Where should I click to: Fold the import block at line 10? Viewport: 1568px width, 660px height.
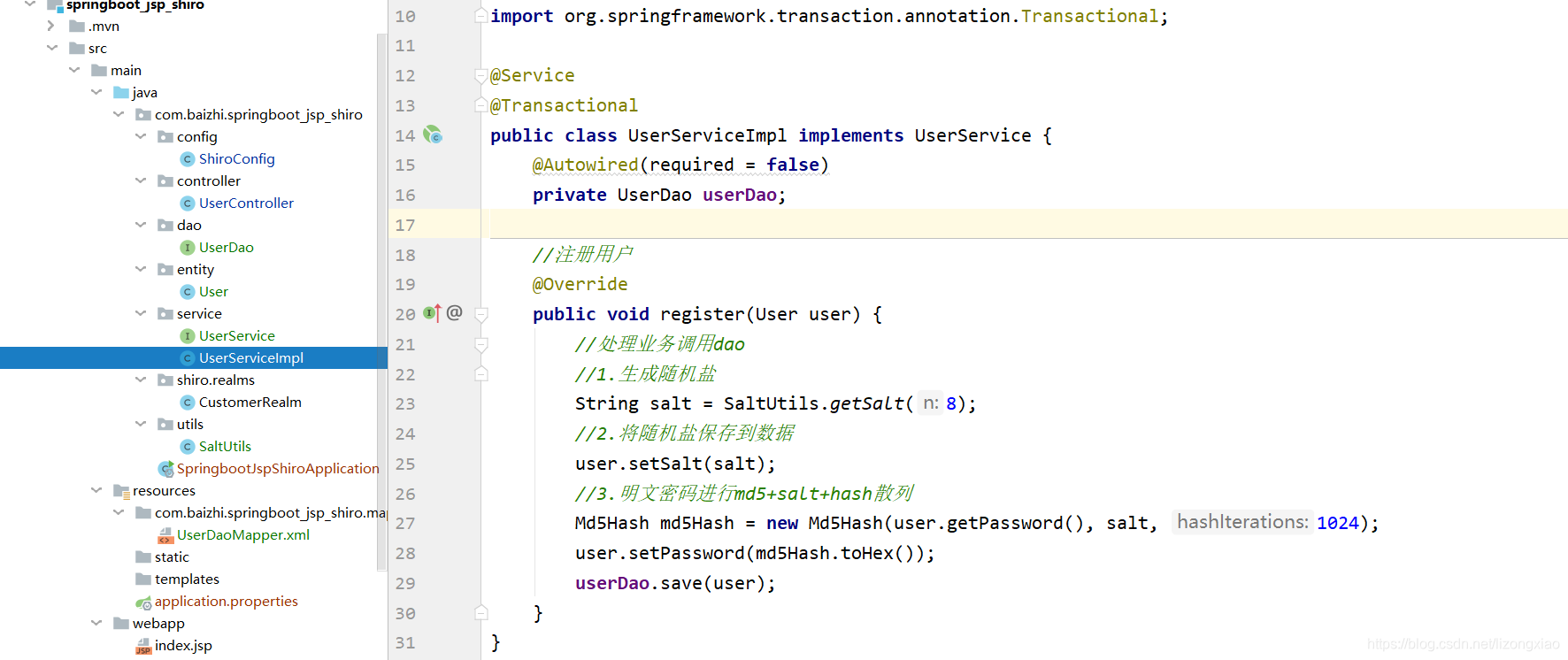coord(481,15)
